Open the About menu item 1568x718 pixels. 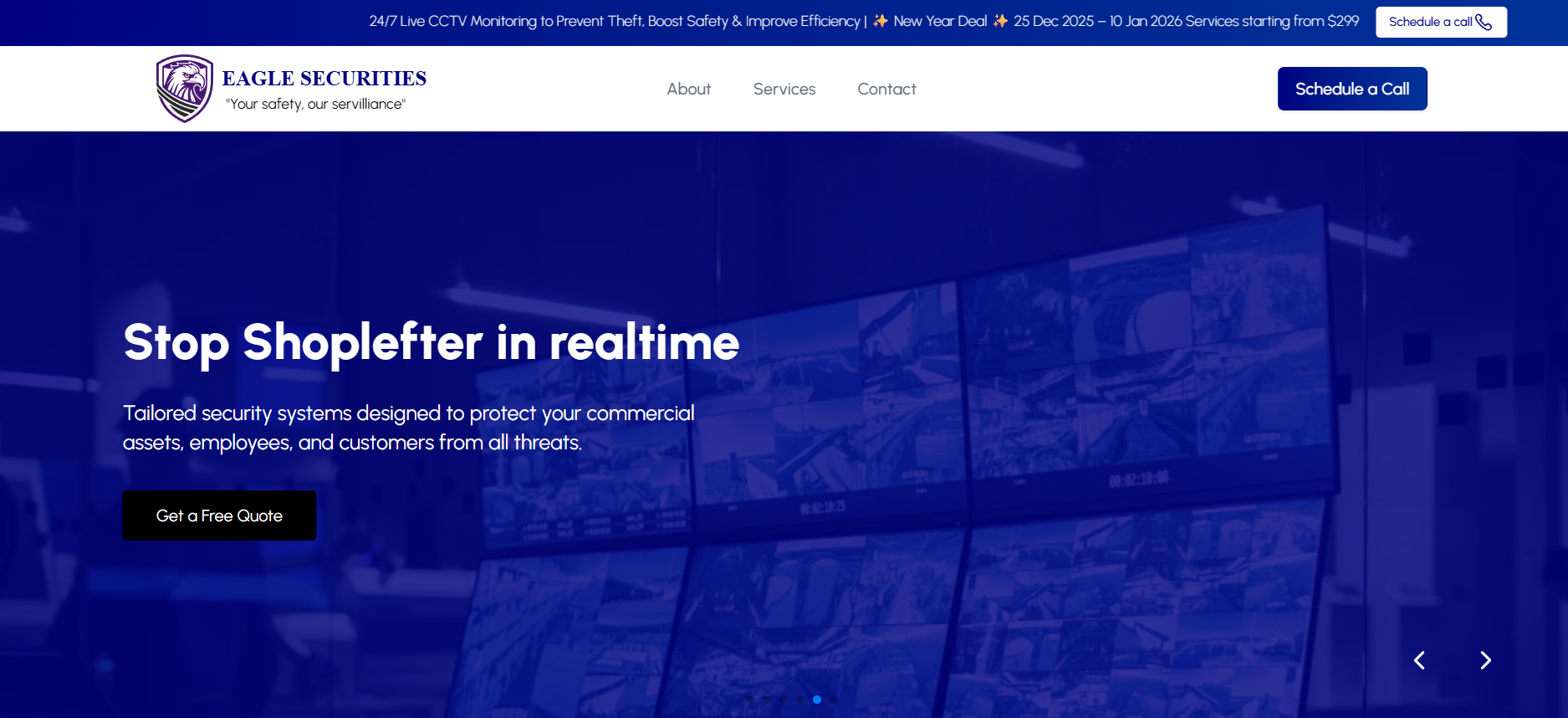pyautogui.click(x=688, y=89)
